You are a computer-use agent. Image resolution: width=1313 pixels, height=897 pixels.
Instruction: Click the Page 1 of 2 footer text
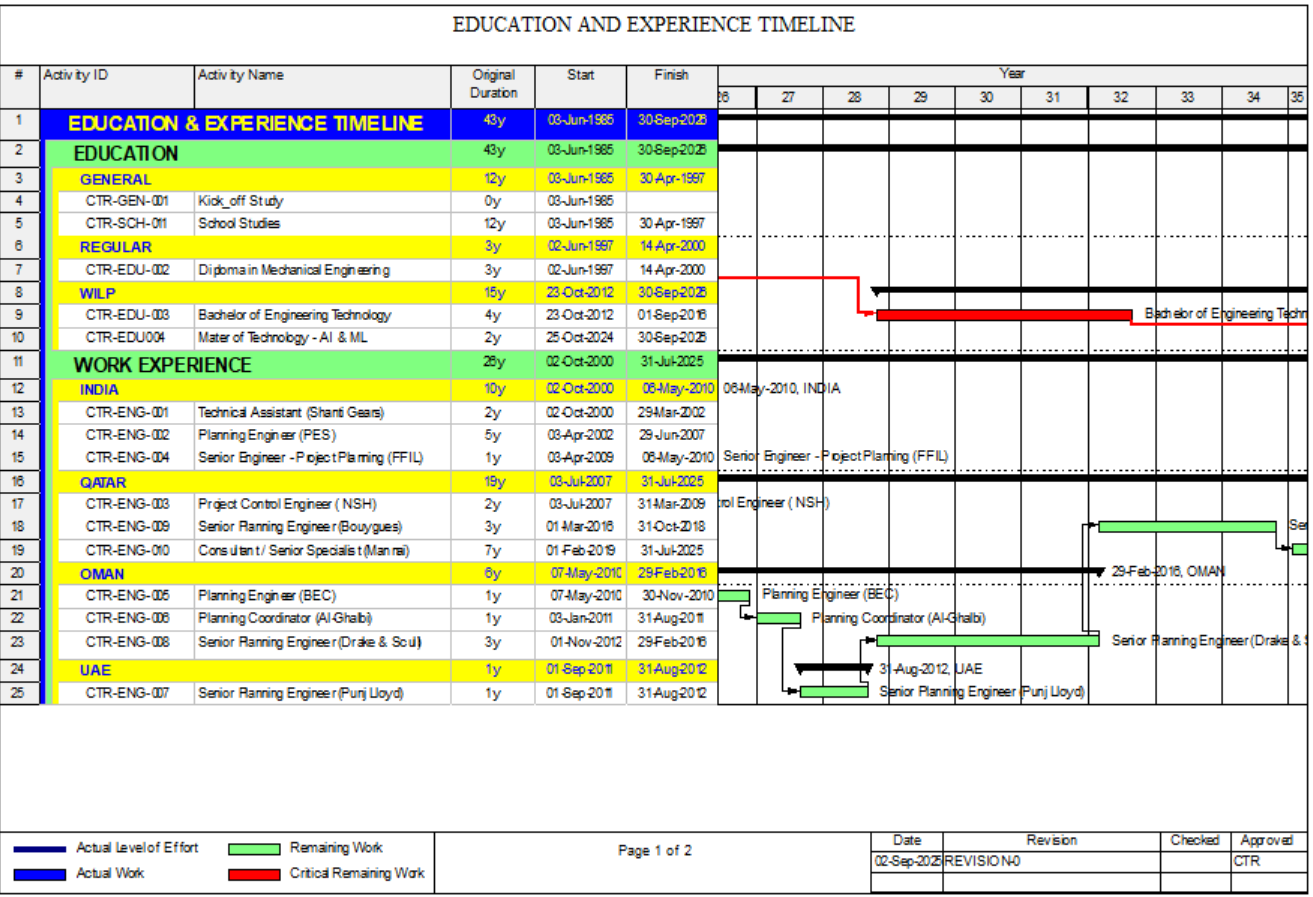[655, 851]
